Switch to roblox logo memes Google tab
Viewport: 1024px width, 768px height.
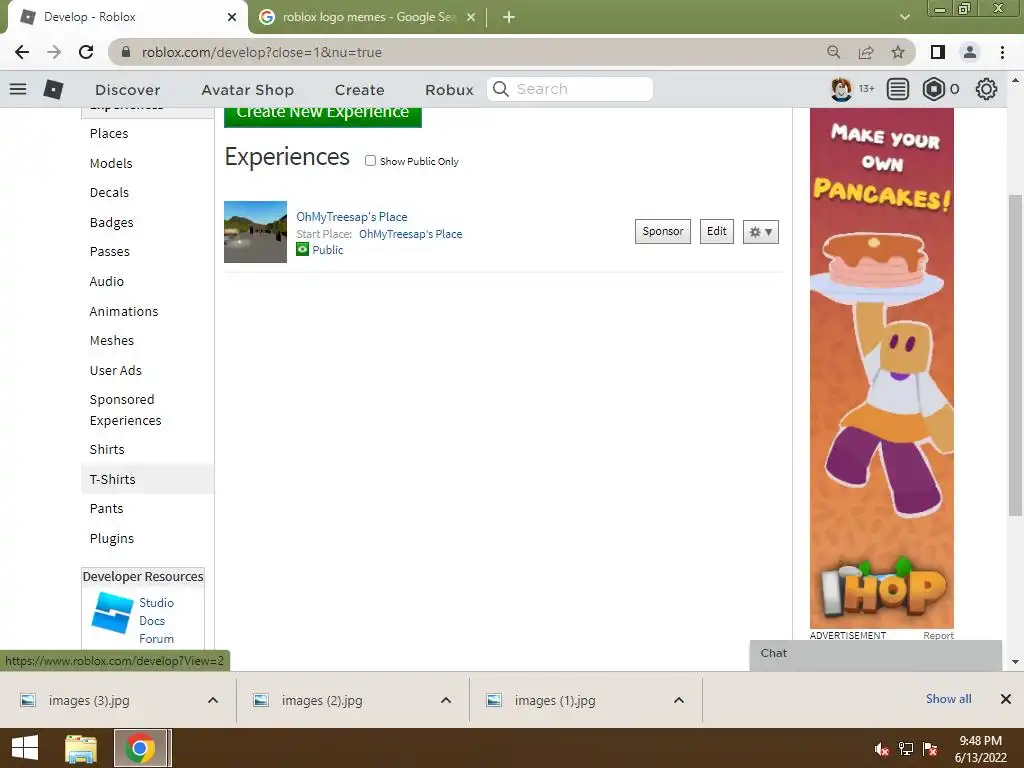coord(369,17)
